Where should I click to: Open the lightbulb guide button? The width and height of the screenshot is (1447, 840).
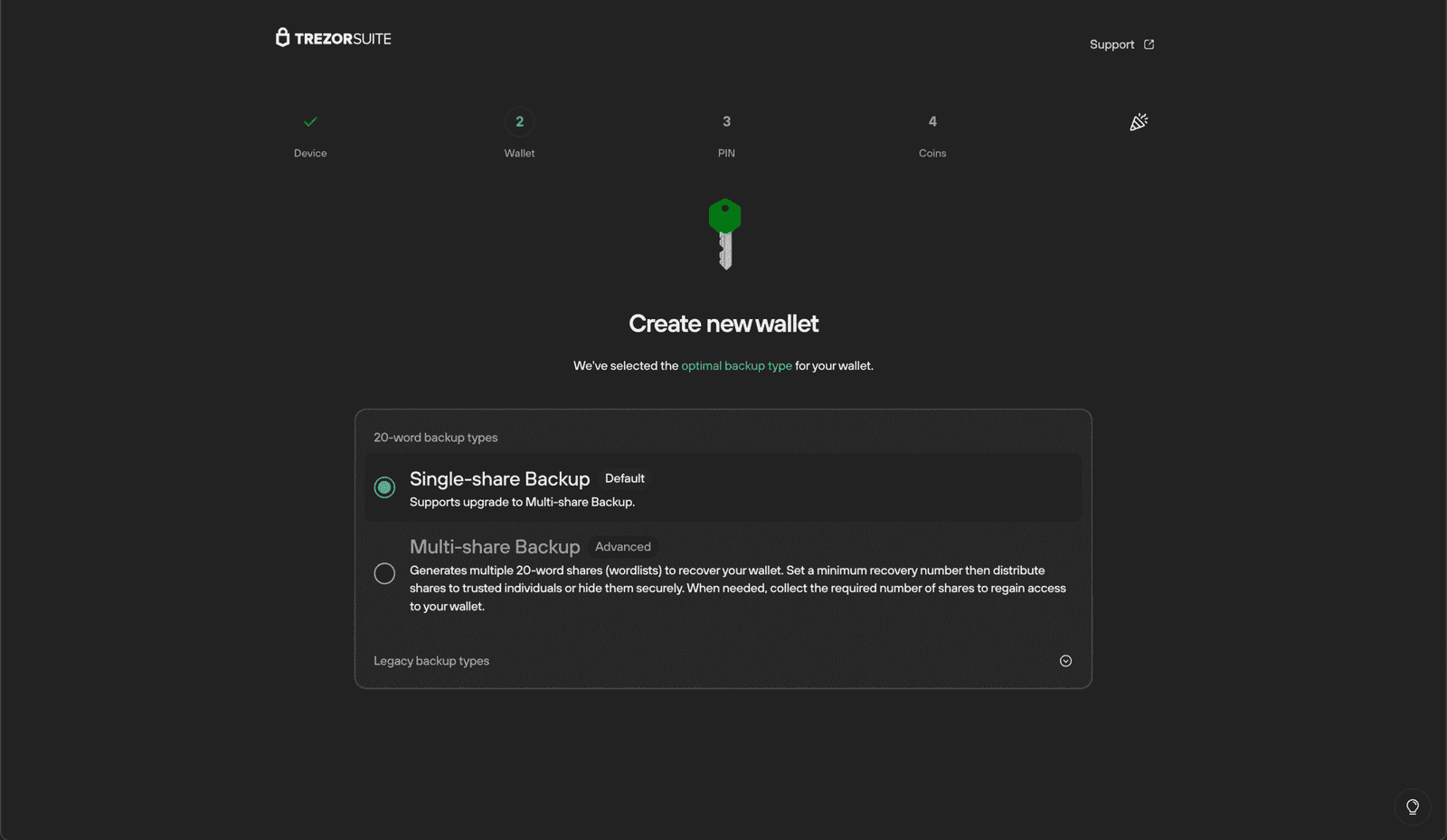[x=1413, y=807]
